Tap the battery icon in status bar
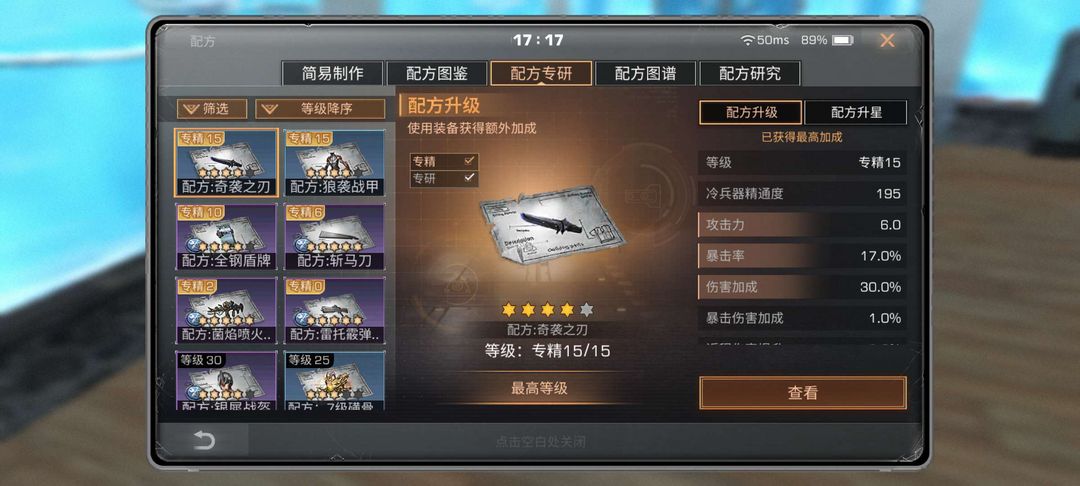 pos(842,40)
